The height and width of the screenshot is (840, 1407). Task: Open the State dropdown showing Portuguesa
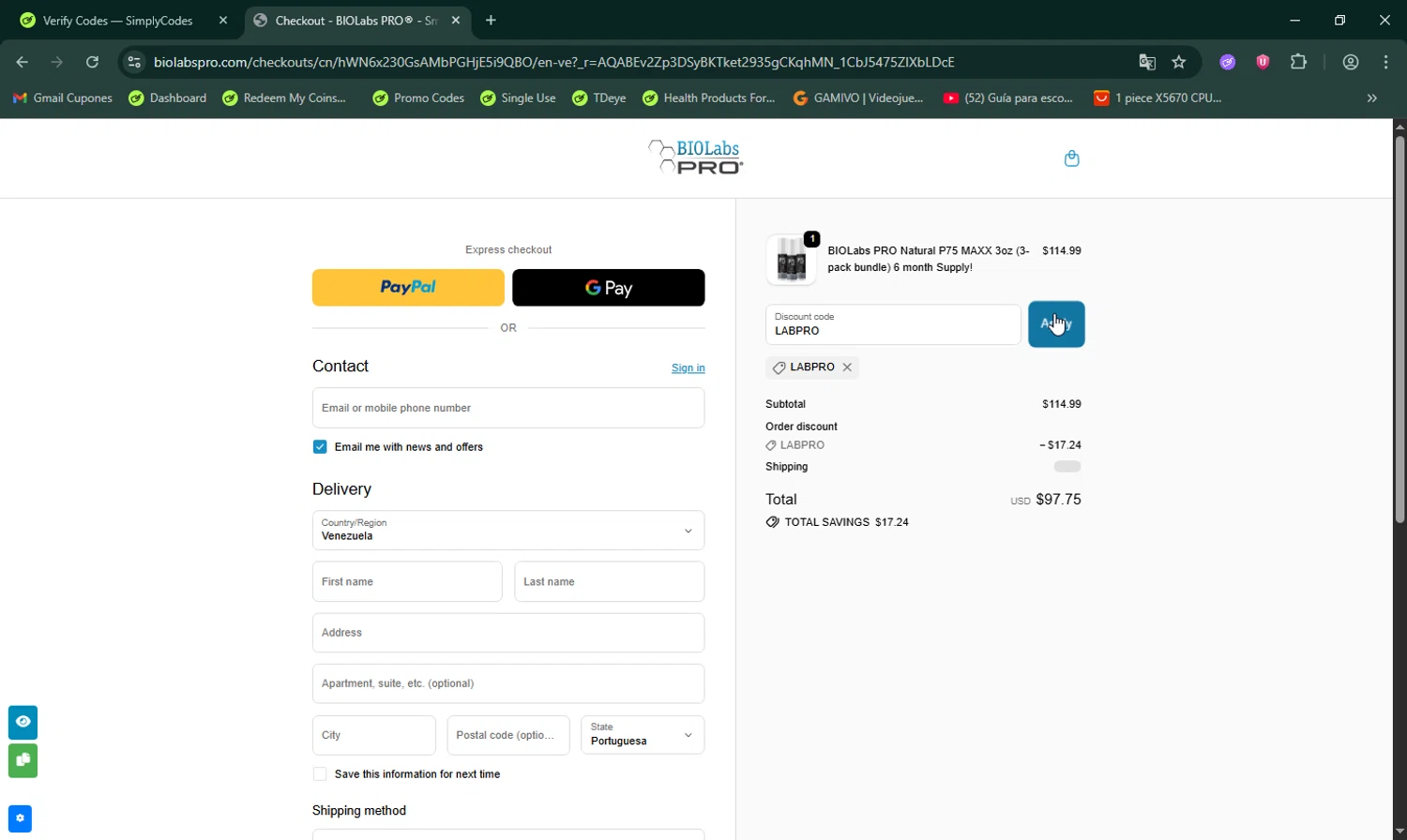(x=643, y=735)
